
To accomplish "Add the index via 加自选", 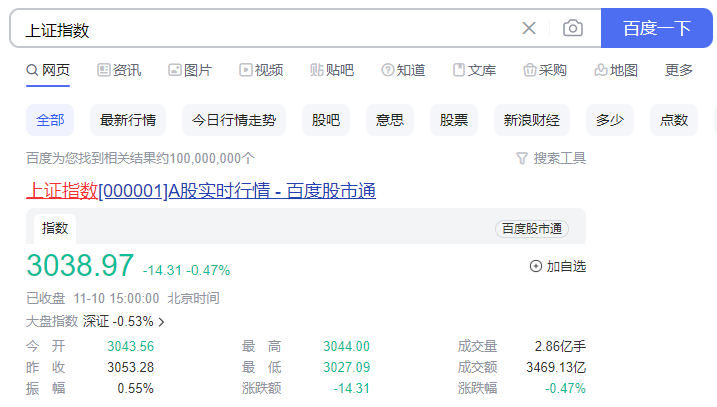I will pyautogui.click(x=557, y=266).
